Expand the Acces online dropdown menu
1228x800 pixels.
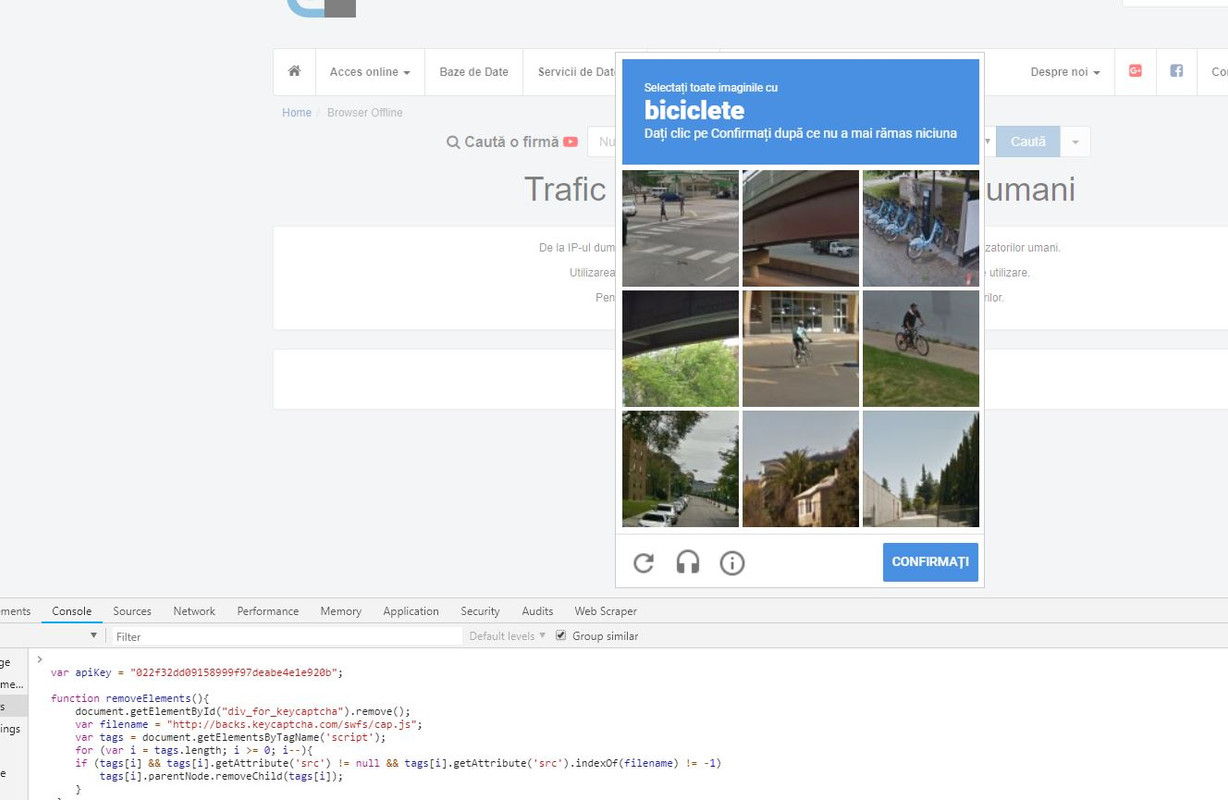(370, 72)
